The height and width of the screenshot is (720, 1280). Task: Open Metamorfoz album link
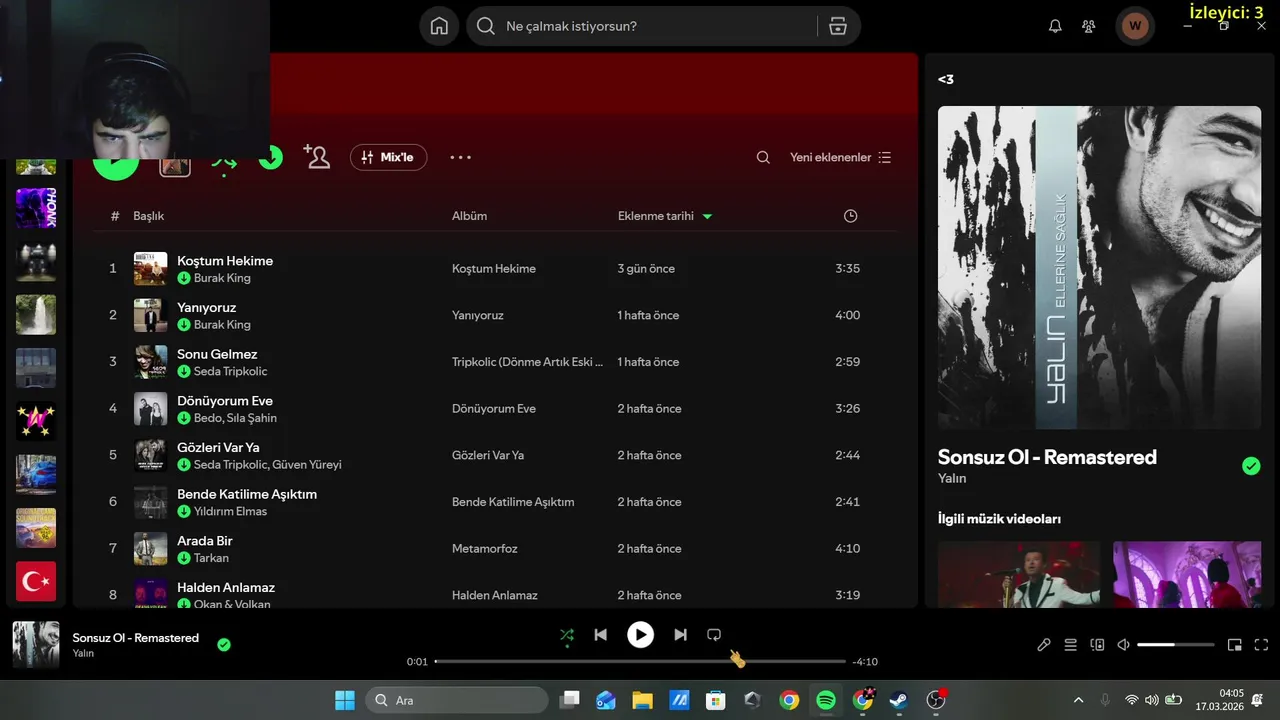pyautogui.click(x=484, y=548)
